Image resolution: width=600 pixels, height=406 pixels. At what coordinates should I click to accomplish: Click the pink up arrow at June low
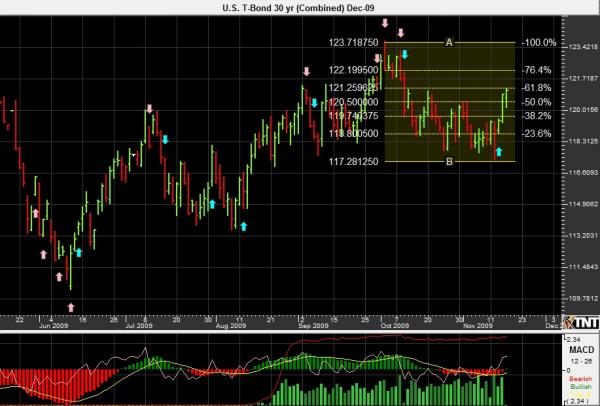tap(70, 305)
